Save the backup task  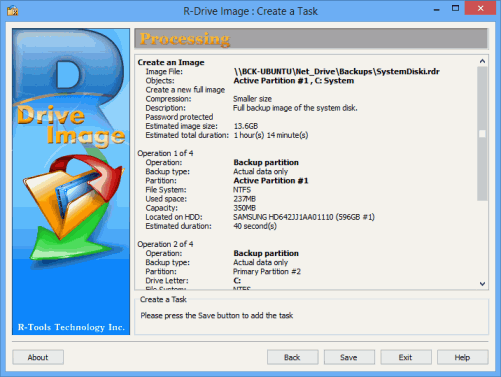click(x=349, y=357)
